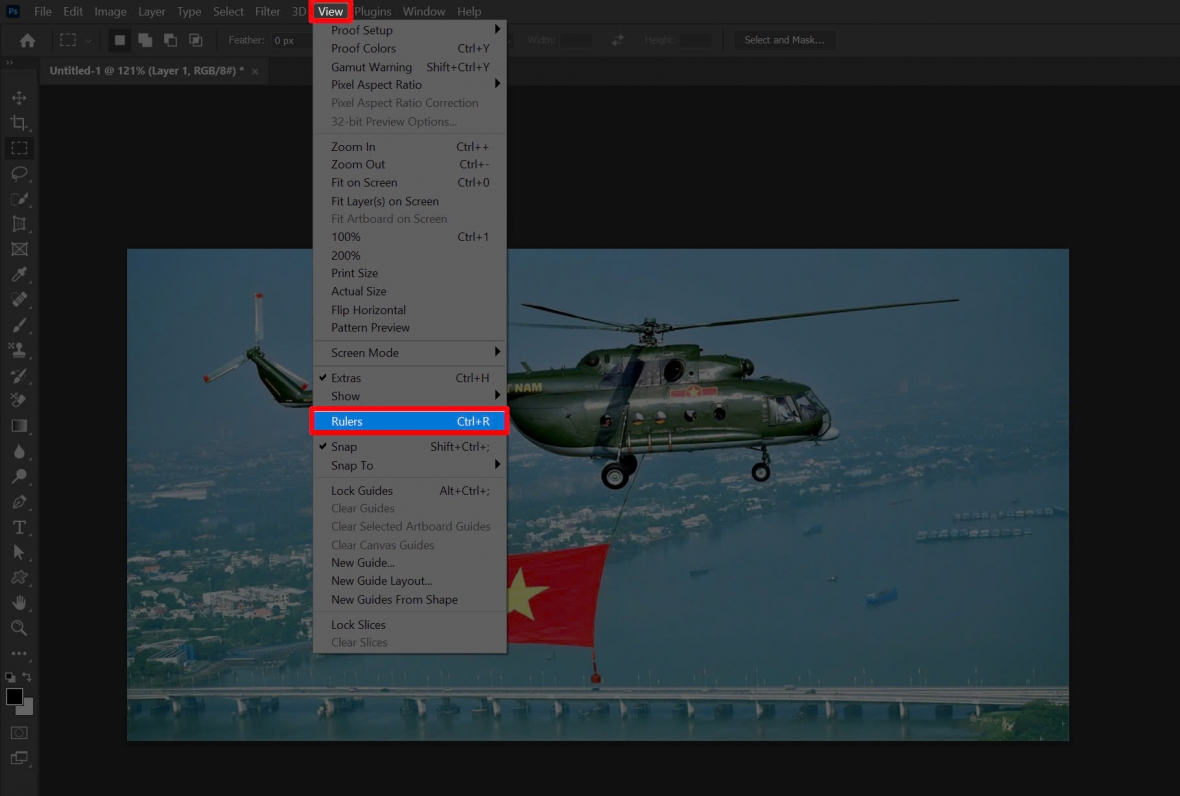Select the Blur tool
The height and width of the screenshot is (796, 1180).
[19, 451]
